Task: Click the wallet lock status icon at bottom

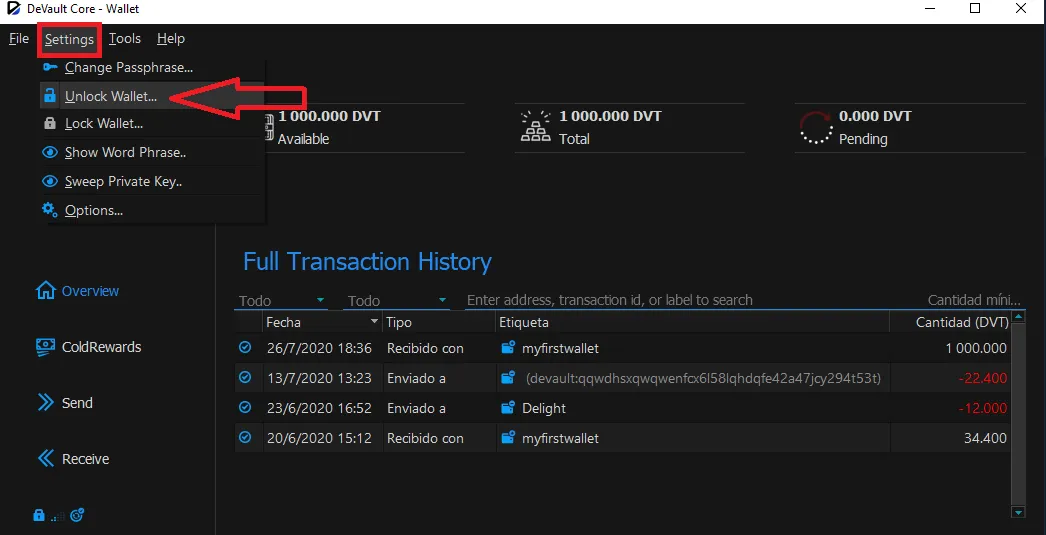Action: coord(39,515)
